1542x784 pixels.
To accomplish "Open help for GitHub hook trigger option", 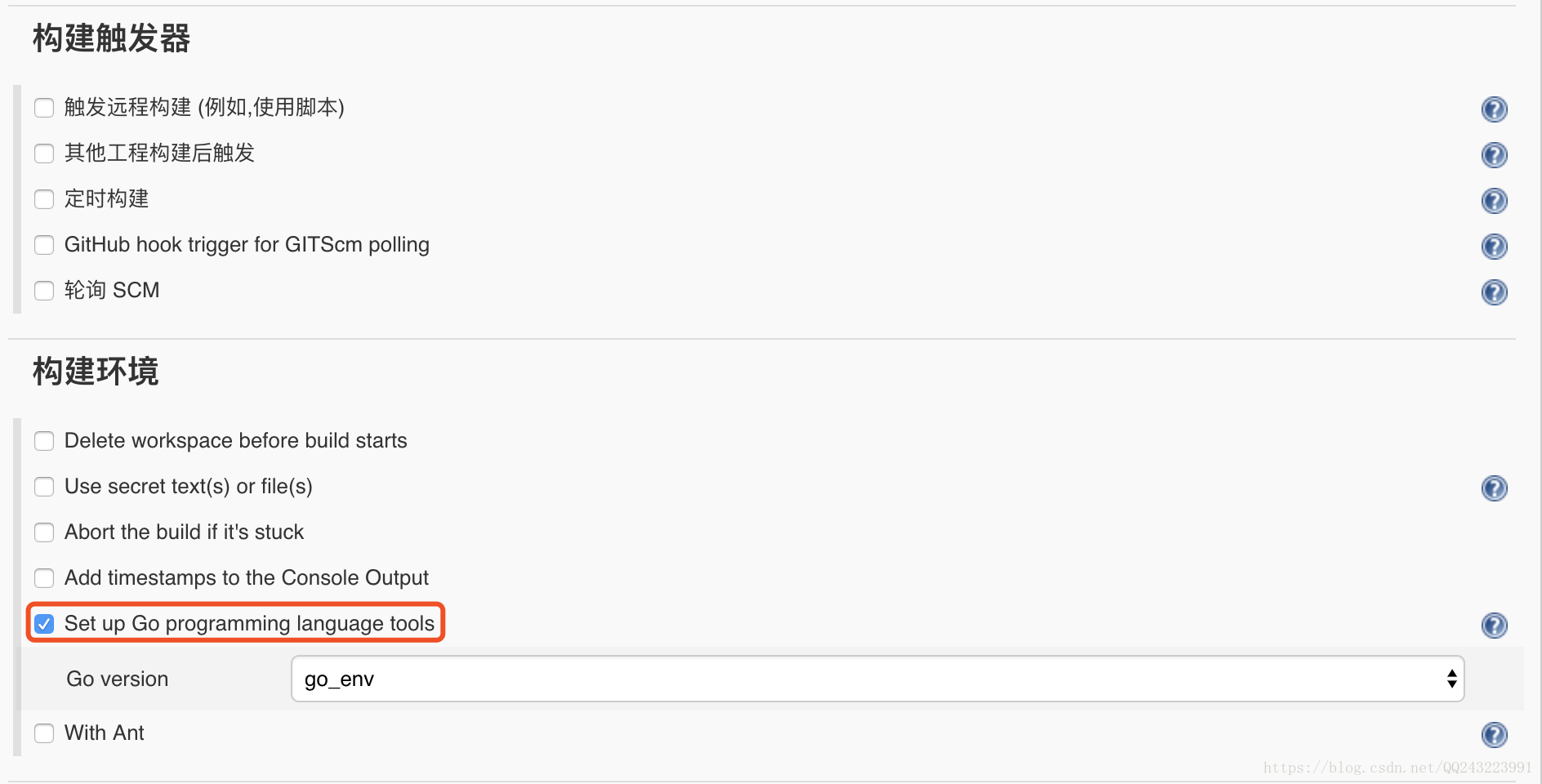I will tap(1494, 246).
